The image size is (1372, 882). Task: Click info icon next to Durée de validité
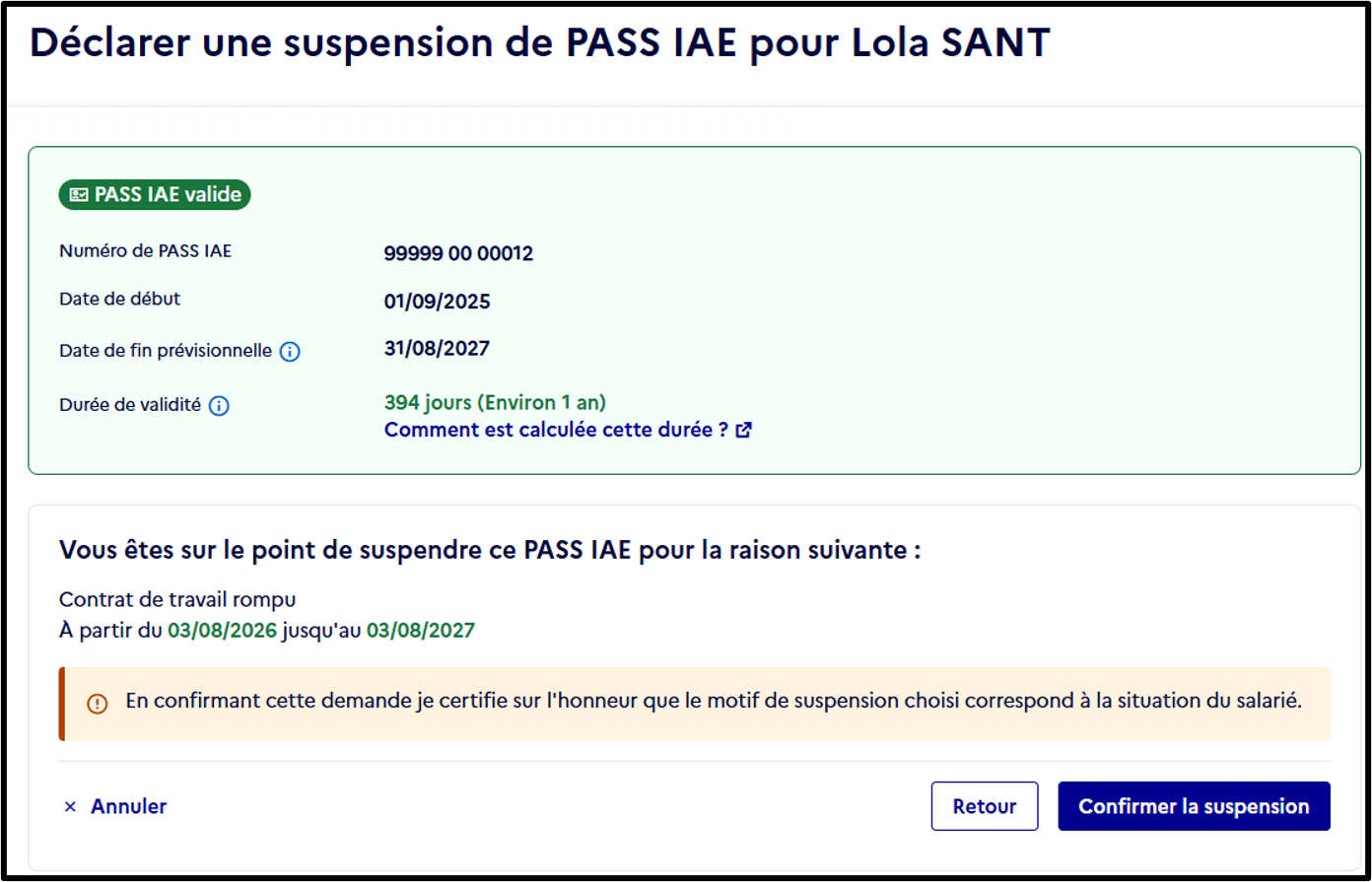pyautogui.click(x=219, y=406)
